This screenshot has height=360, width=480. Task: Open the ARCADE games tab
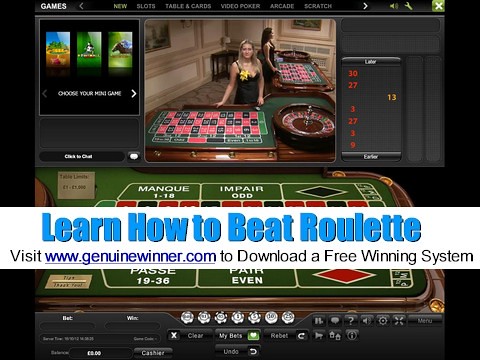(282, 6)
